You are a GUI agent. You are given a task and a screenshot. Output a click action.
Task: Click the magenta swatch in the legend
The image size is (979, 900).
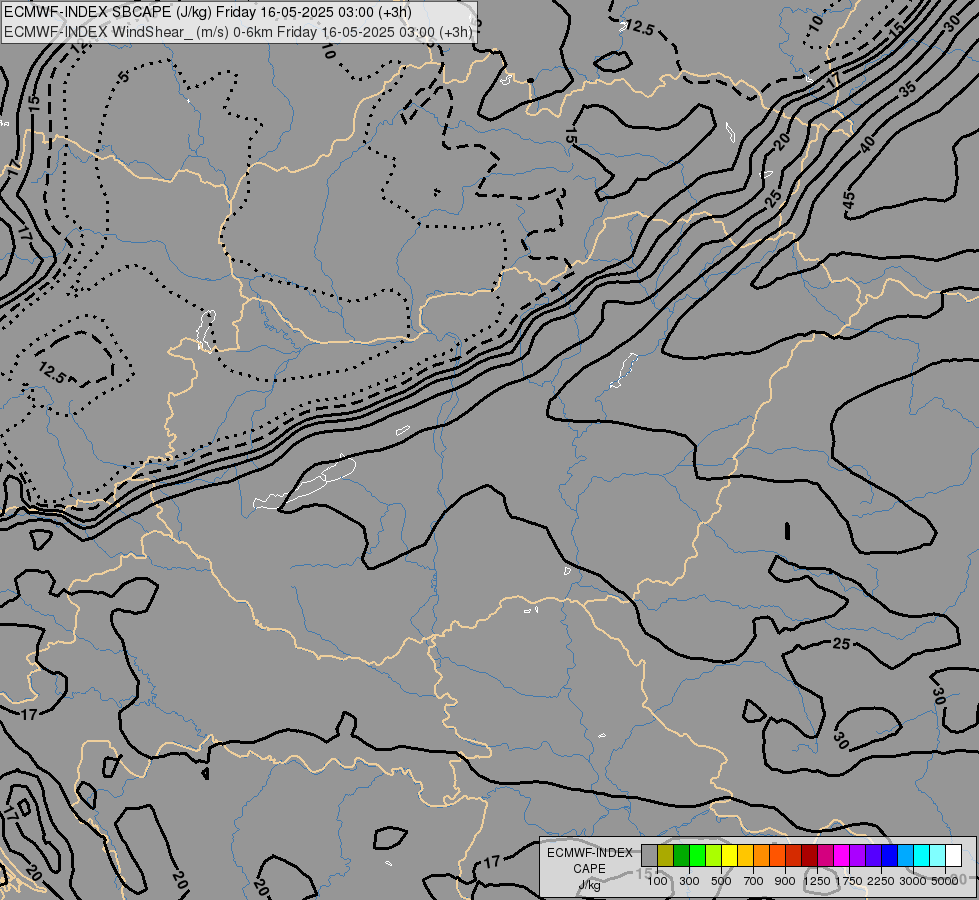(x=842, y=855)
